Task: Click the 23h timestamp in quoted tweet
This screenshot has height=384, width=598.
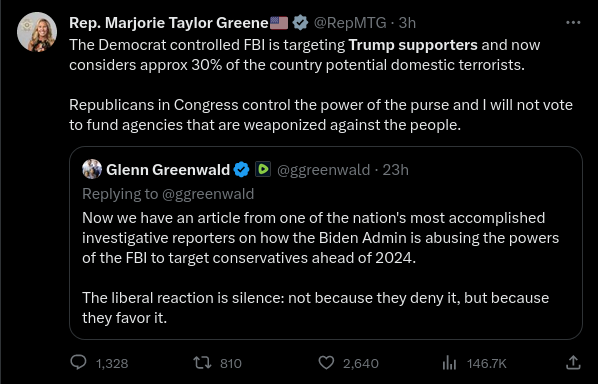Action: point(395,170)
